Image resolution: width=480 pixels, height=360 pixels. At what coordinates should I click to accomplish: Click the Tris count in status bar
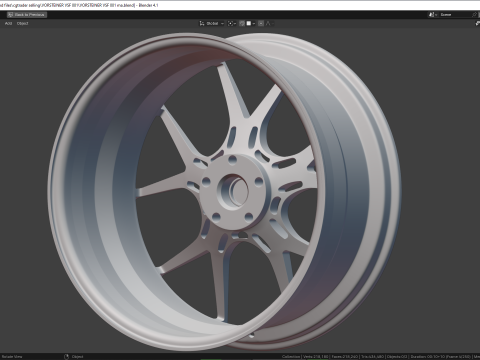tap(373, 357)
